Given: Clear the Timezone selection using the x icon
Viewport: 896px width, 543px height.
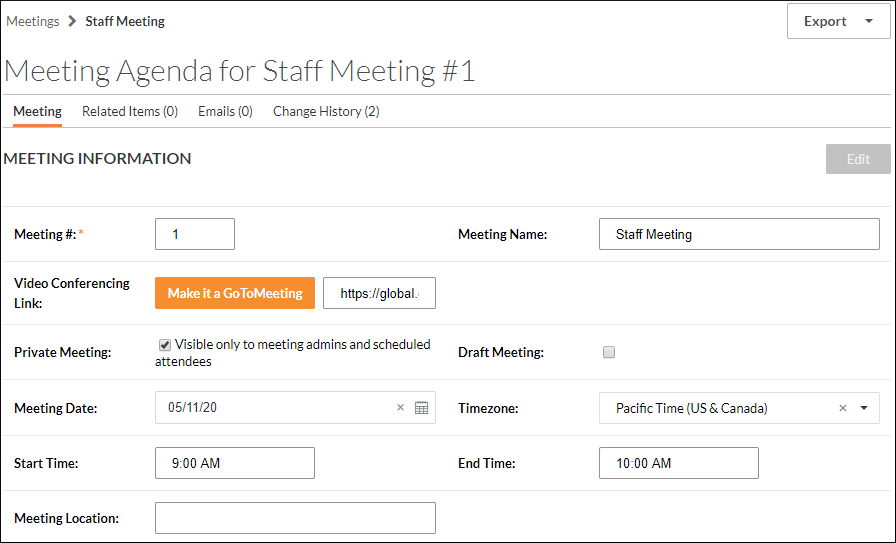Looking at the screenshot, I should 842,408.
